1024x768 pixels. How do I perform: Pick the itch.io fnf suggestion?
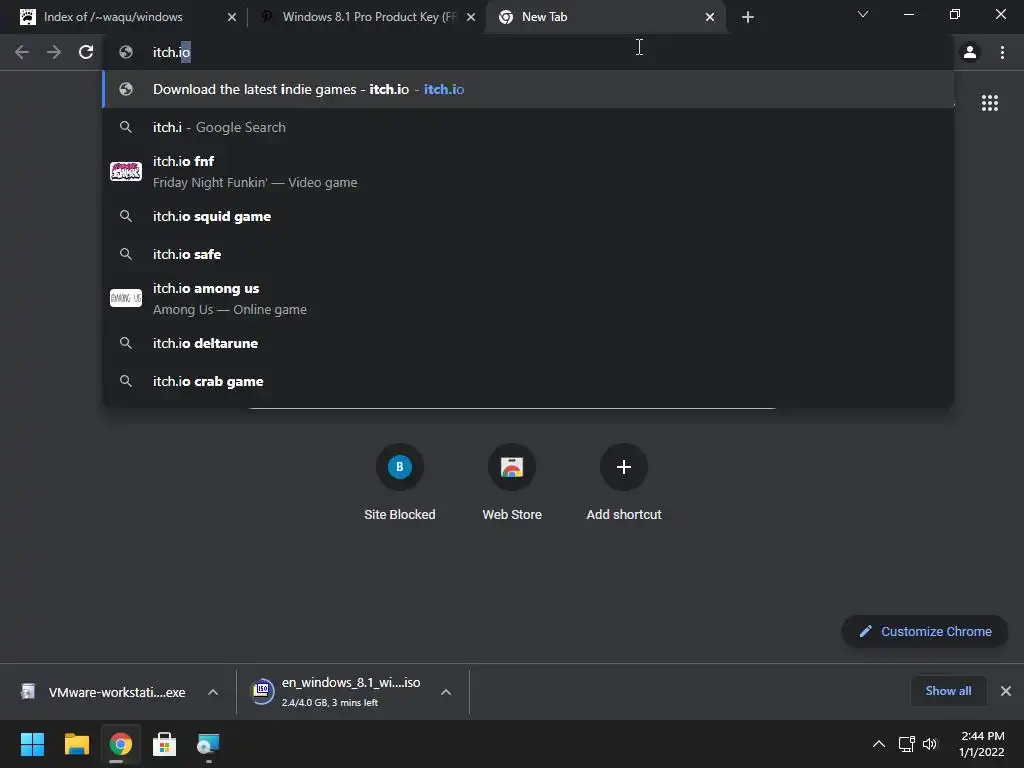528,172
